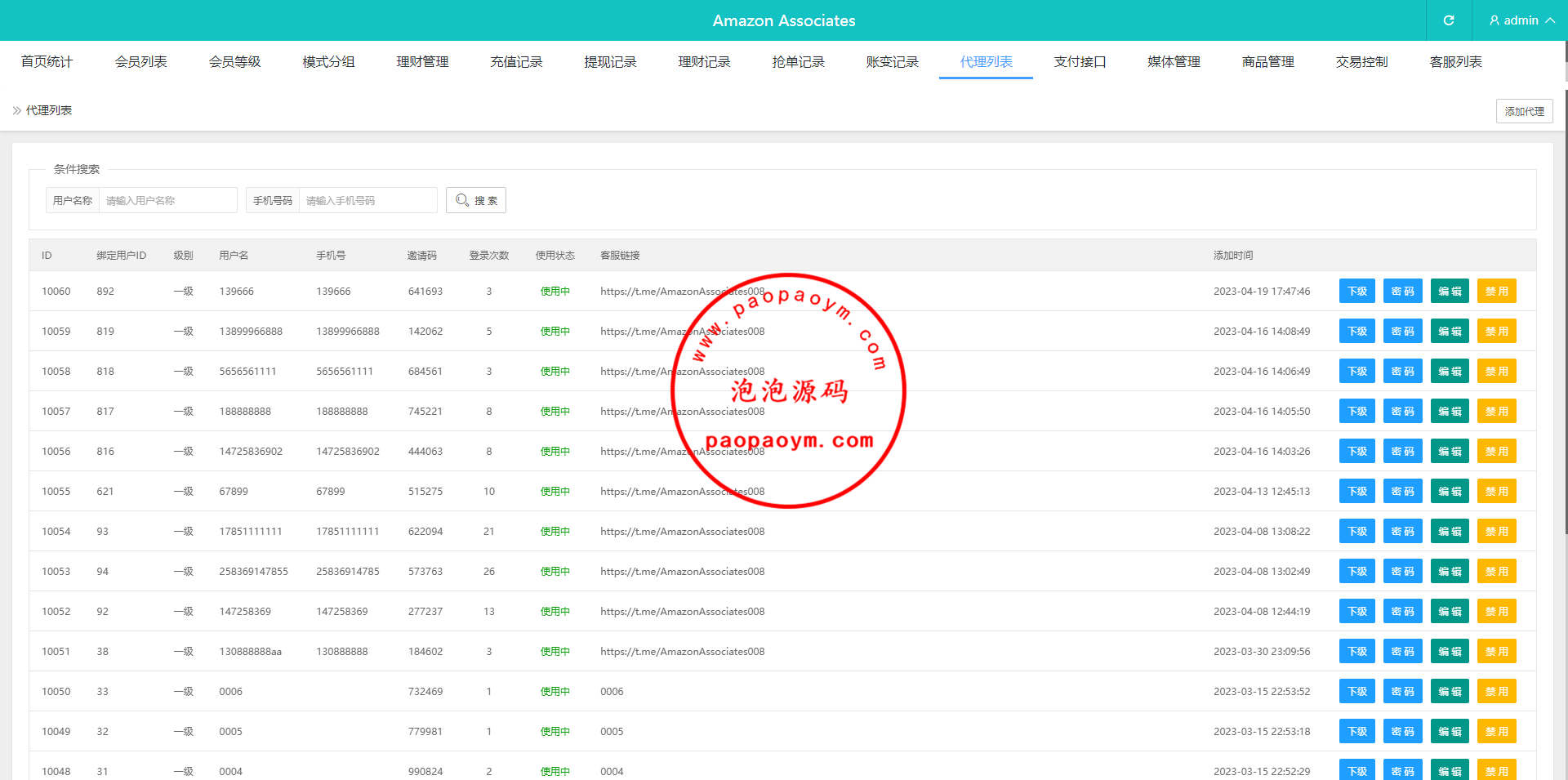The height and width of the screenshot is (780, 1568).
Task: Edit agent 10058 with 编辑 button
Action: coord(1450,372)
